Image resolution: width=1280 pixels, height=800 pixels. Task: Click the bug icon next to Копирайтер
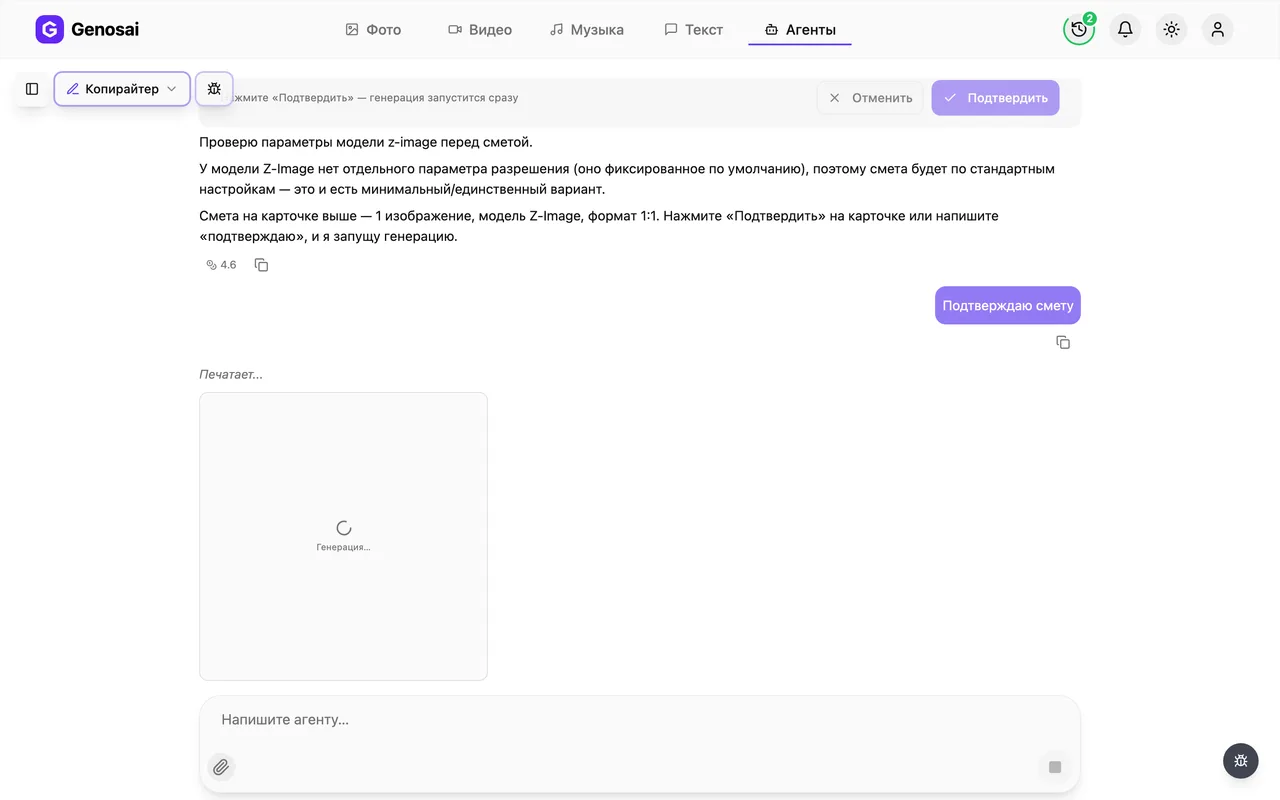pyautogui.click(x=214, y=89)
